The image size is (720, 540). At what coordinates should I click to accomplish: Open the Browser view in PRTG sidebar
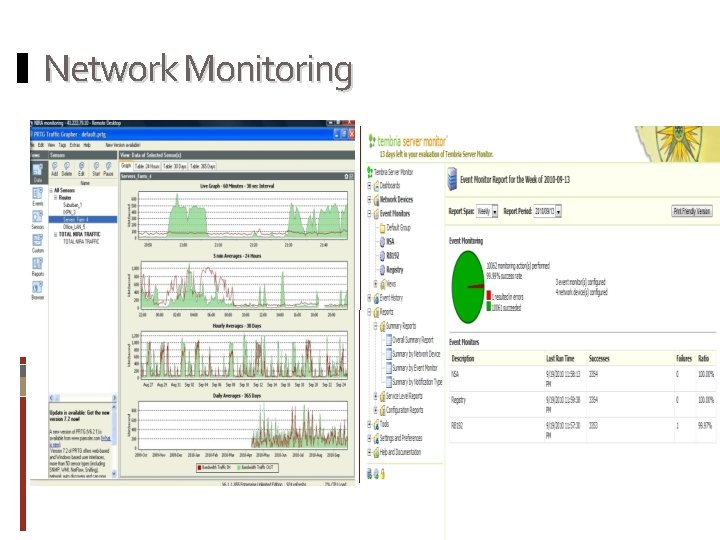click(x=38, y=290)
